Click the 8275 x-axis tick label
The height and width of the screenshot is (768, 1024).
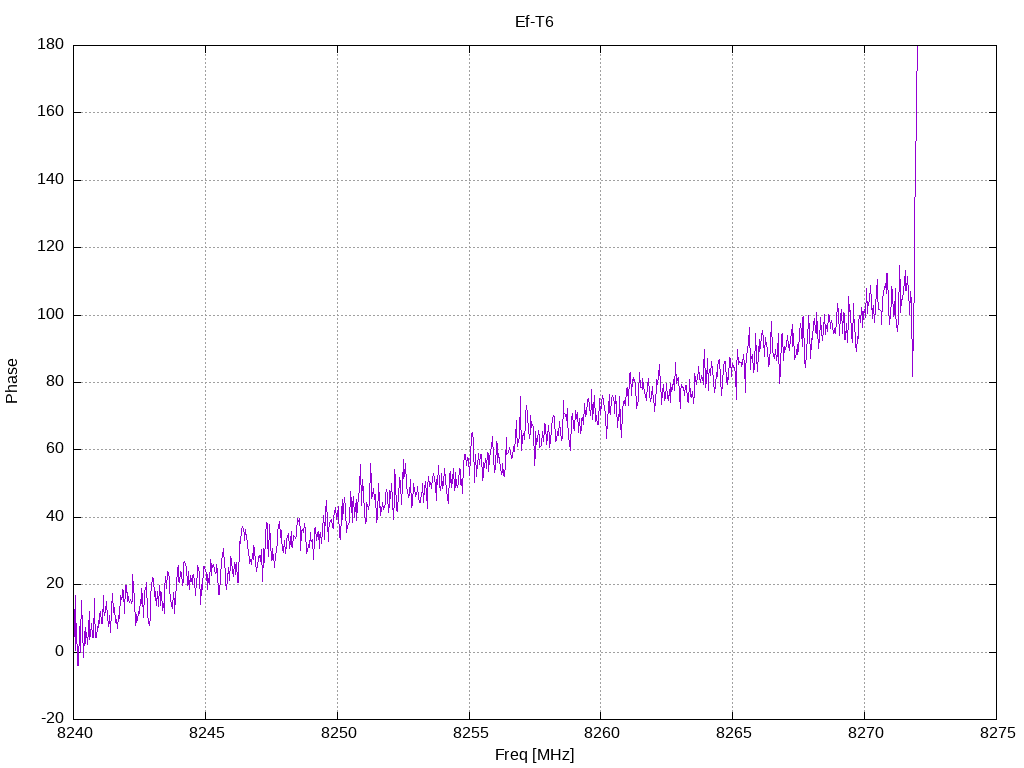[995, 735]
